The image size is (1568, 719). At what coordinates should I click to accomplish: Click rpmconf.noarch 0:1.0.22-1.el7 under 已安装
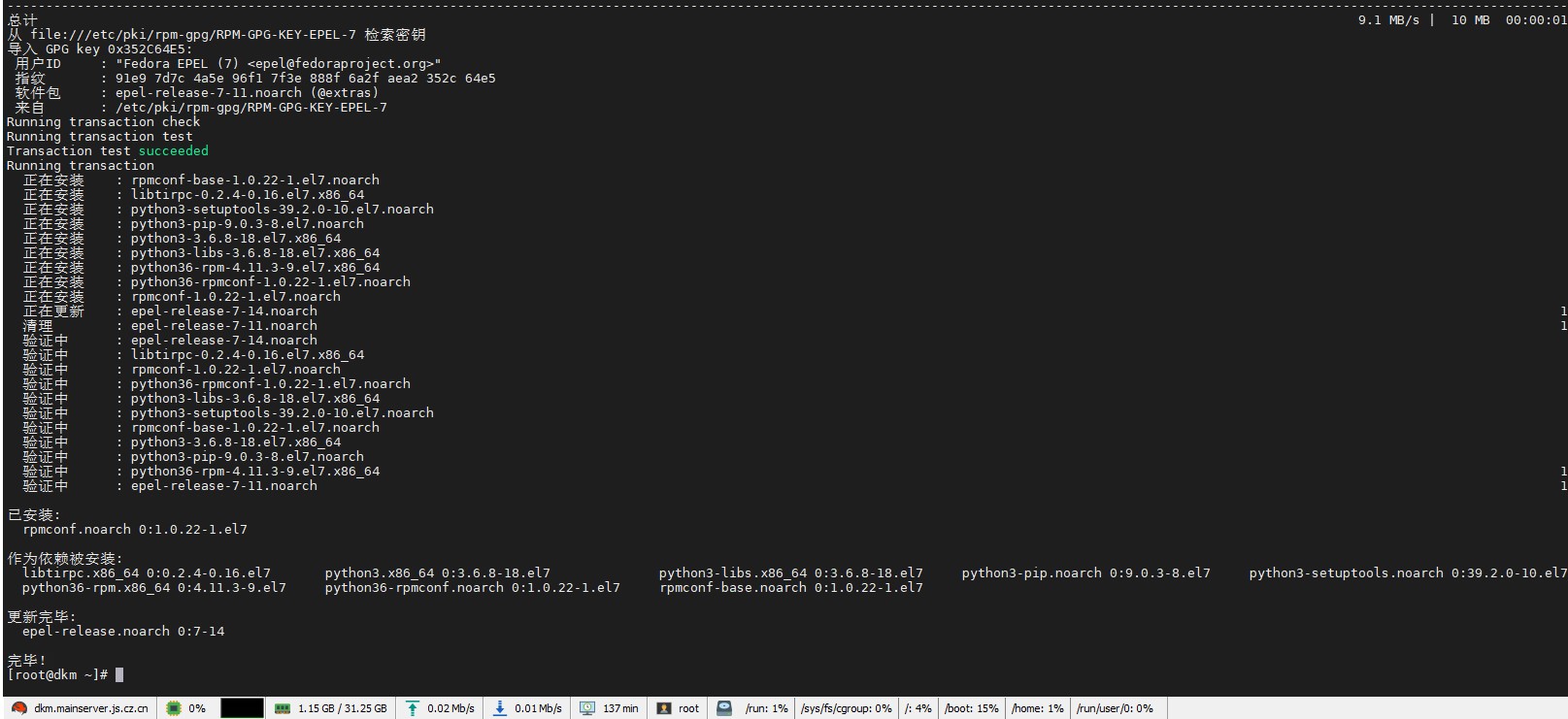click(135, 529)
